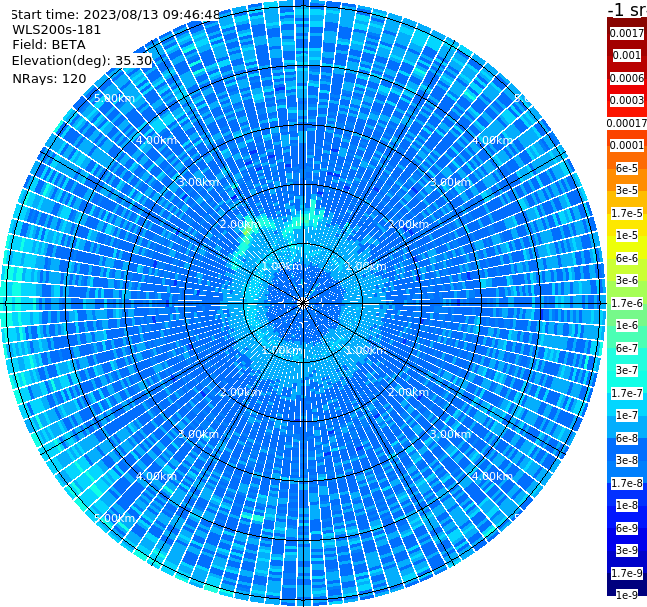Click the 5.00km ring label in upper-left quadrant
647x607 pixels.
click(x=114, y=98)
